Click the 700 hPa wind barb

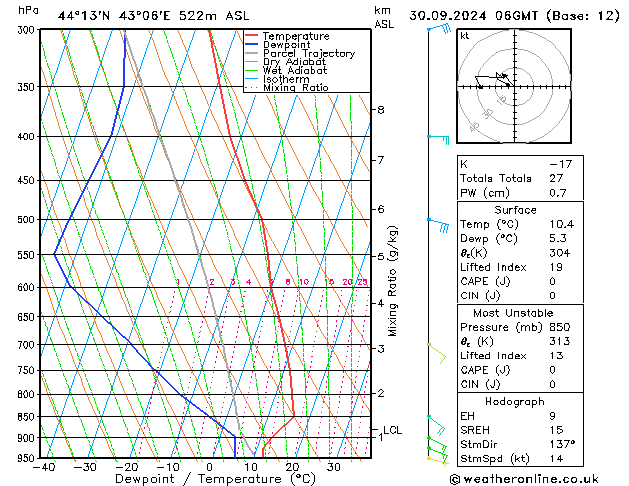click(437, 353)
